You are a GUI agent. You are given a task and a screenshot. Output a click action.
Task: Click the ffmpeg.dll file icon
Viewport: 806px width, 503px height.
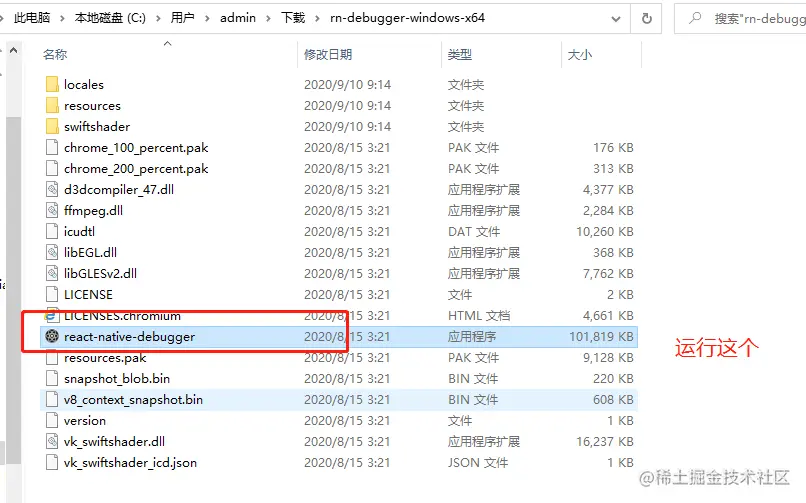tap(52, 211)
